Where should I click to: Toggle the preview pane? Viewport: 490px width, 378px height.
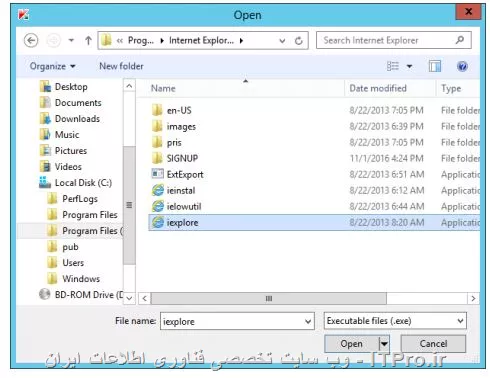coord(435,66)
